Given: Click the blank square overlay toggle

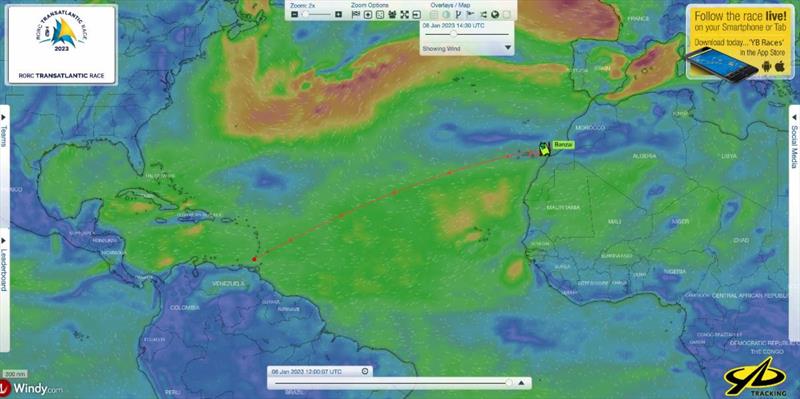Looking at the screenshot, I should tap(507, 15).
